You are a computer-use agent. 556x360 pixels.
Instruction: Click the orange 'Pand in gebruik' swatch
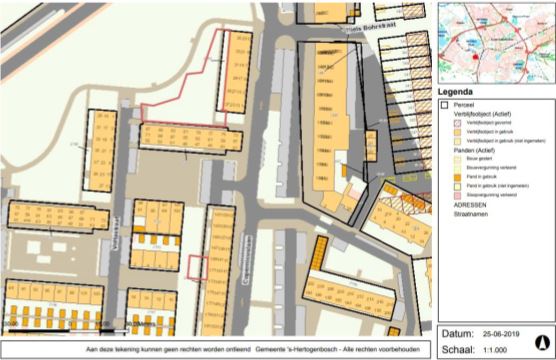457,177
